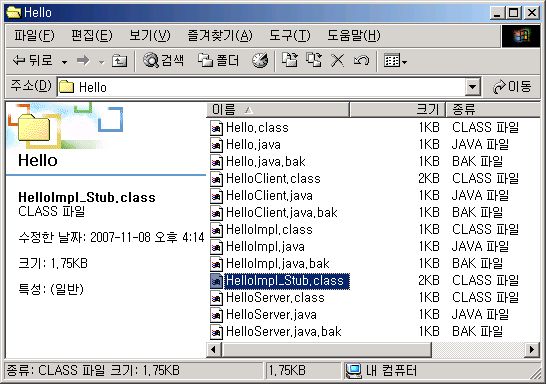This screenshot has height=384, width=546.
Task: Open the 보기(V) menu
Action: coord(150,36)
